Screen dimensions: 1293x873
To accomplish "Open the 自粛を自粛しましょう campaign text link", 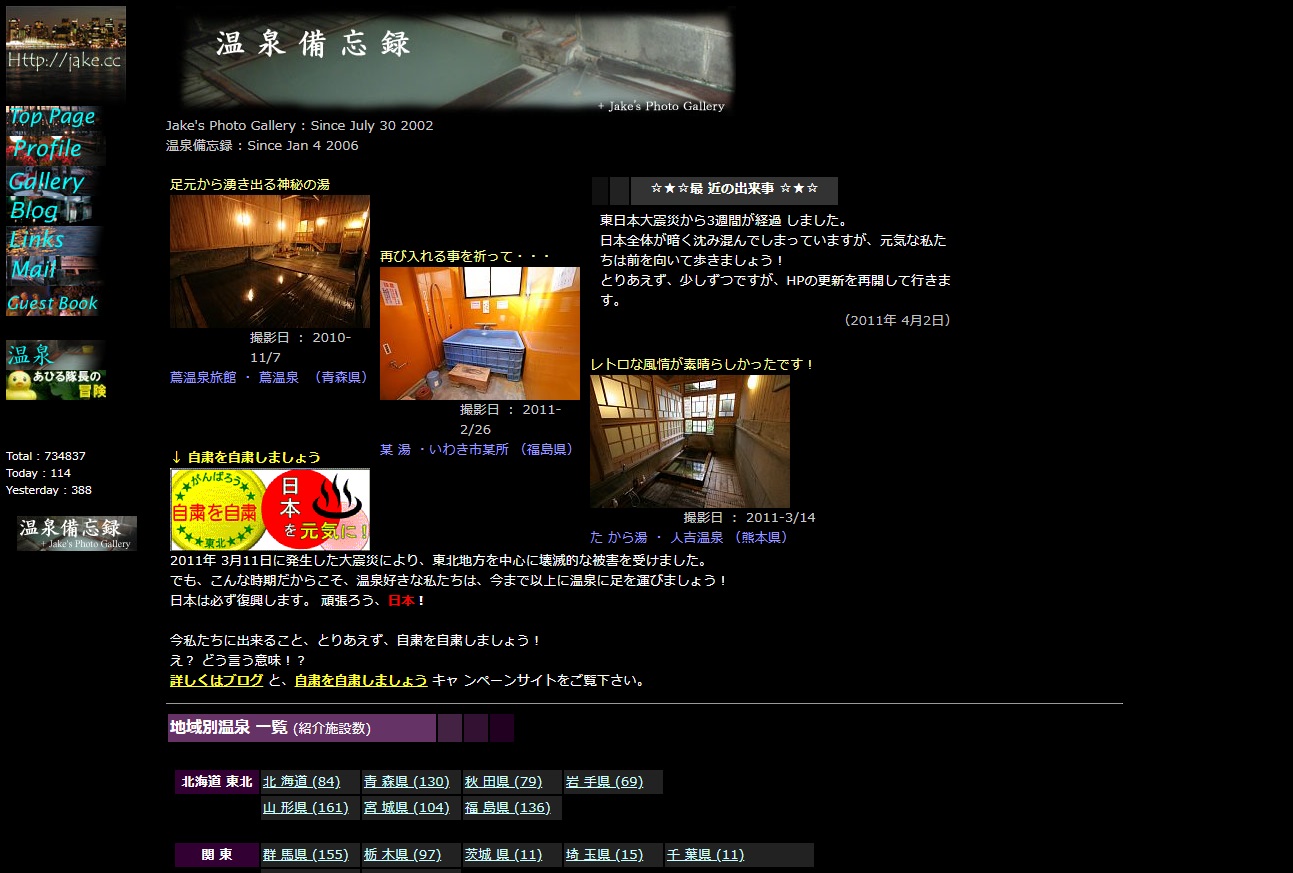I will click(x=361, y=681).
